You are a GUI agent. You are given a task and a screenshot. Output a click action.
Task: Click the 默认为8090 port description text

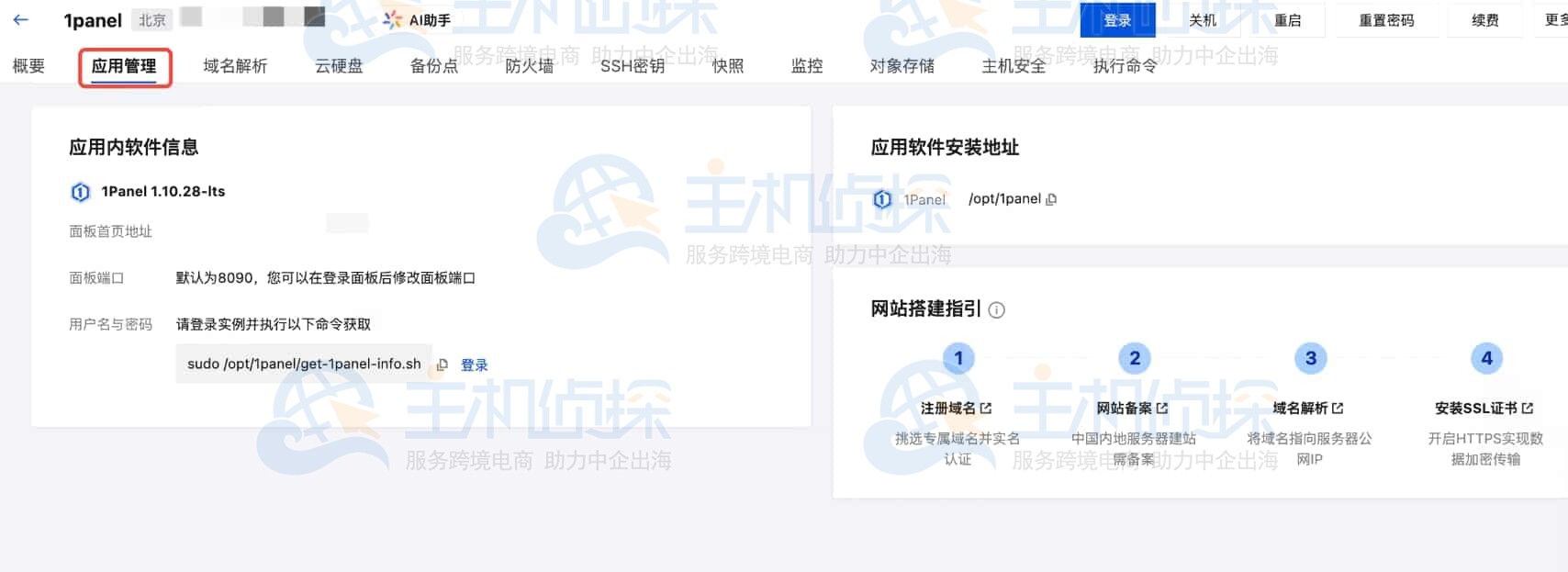(326, 278)
